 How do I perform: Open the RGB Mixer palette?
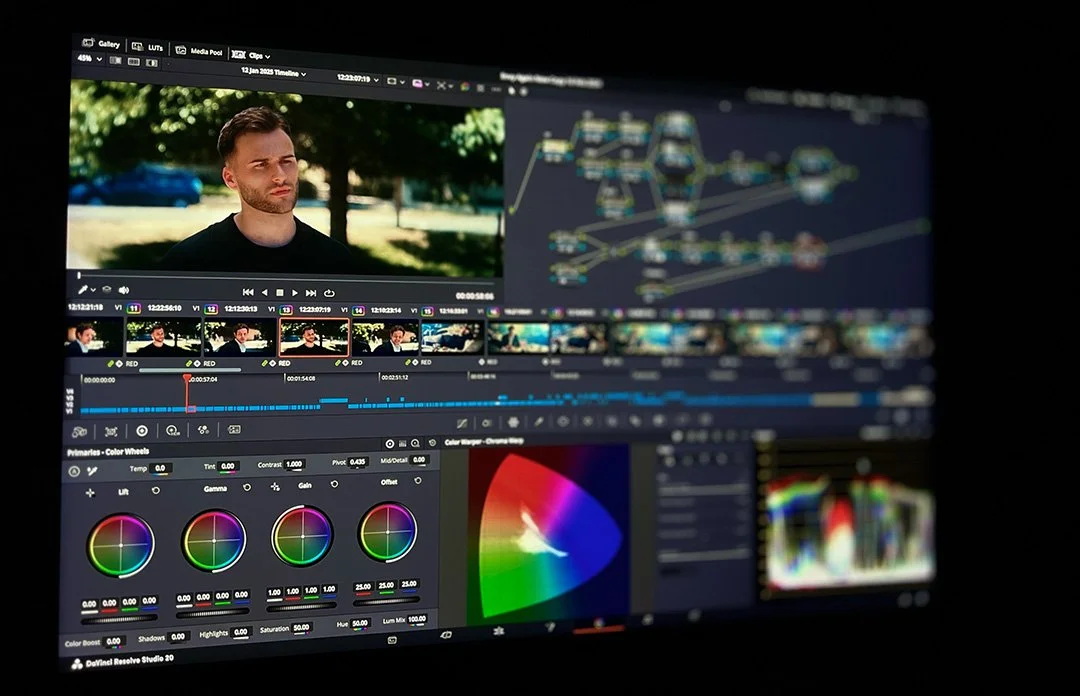[x=203, y=430]
